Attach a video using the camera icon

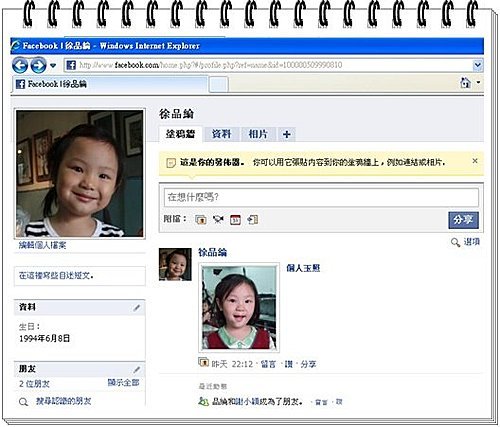pyautogui.click(x=218, y=219)
